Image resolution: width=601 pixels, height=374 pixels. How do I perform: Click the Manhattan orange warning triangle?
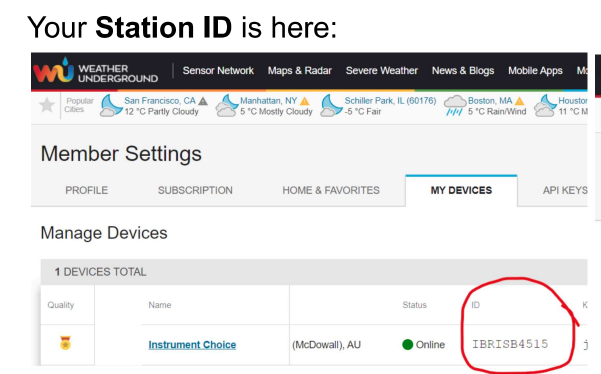pos(305,101)
